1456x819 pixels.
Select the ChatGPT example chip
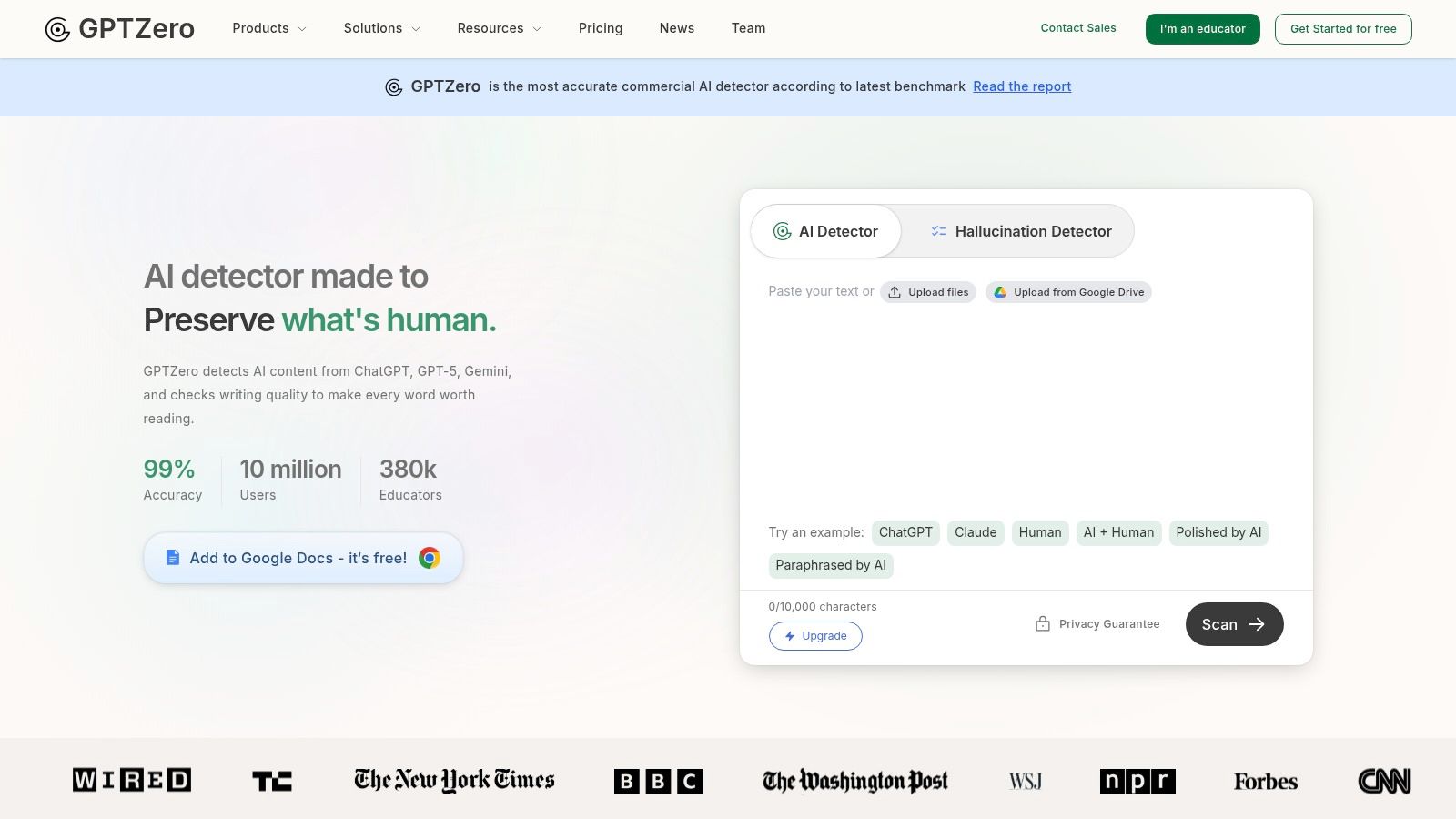pyautogui.click(x=905, y=532)
